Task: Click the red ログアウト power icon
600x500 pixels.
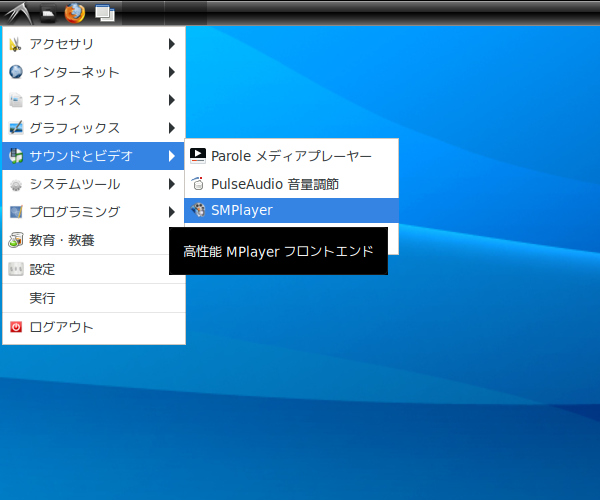Action: pos(16,327)
